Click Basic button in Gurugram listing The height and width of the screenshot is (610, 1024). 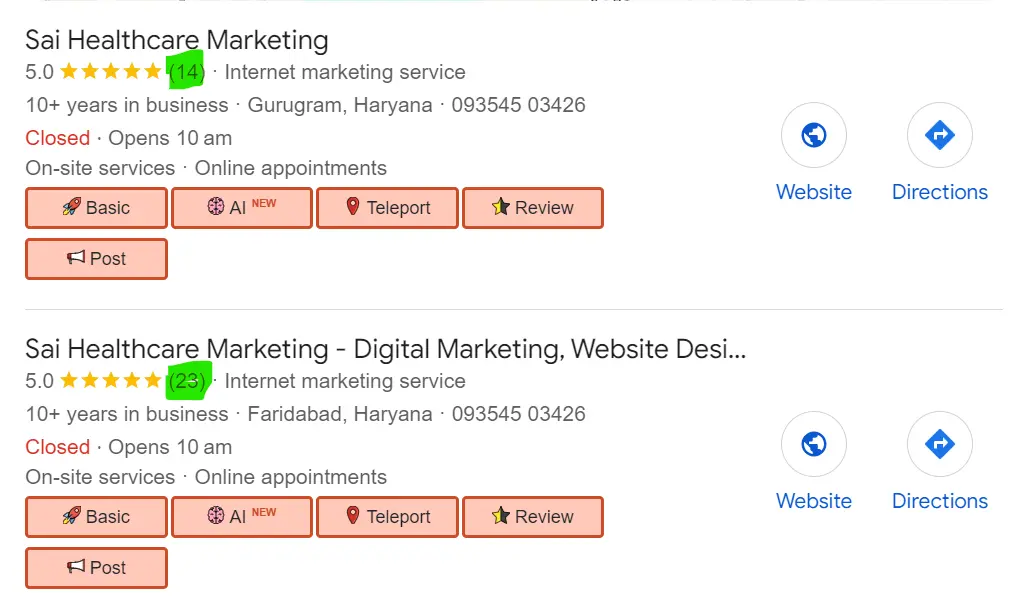[x=97, y=208]
